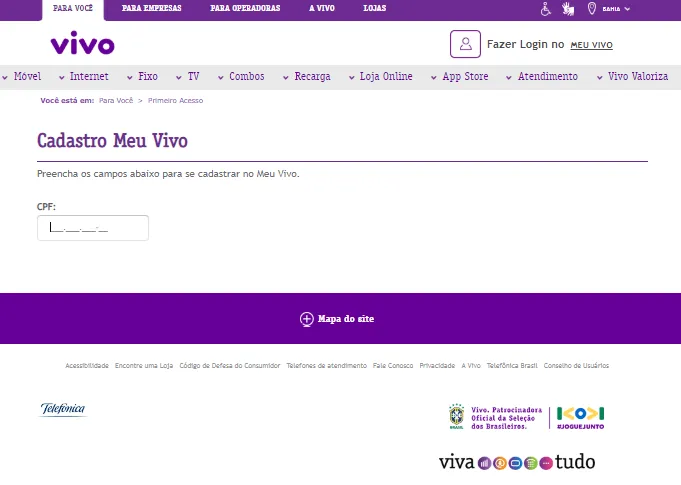Image resolution: width=681 pixels, height=485 pixels.
Task: Open Conselho de Usuários footer link
Action: (576, 366)
